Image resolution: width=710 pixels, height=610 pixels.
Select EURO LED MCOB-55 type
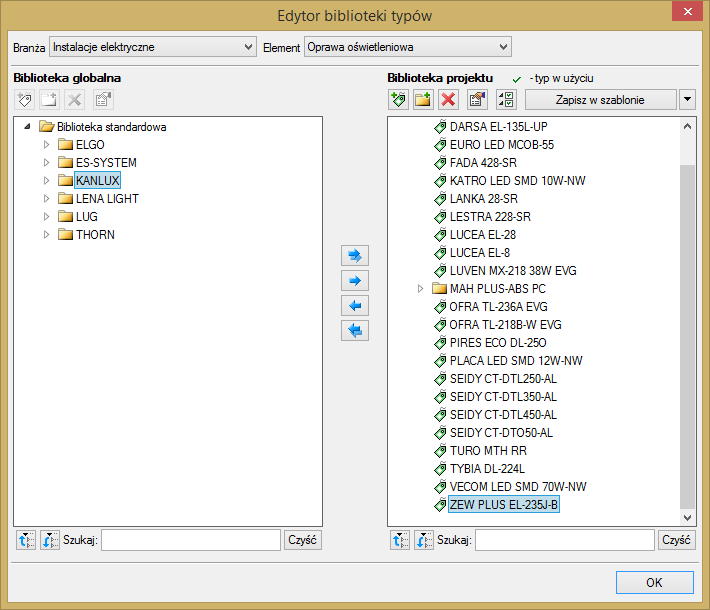click(x=502, y=144)
